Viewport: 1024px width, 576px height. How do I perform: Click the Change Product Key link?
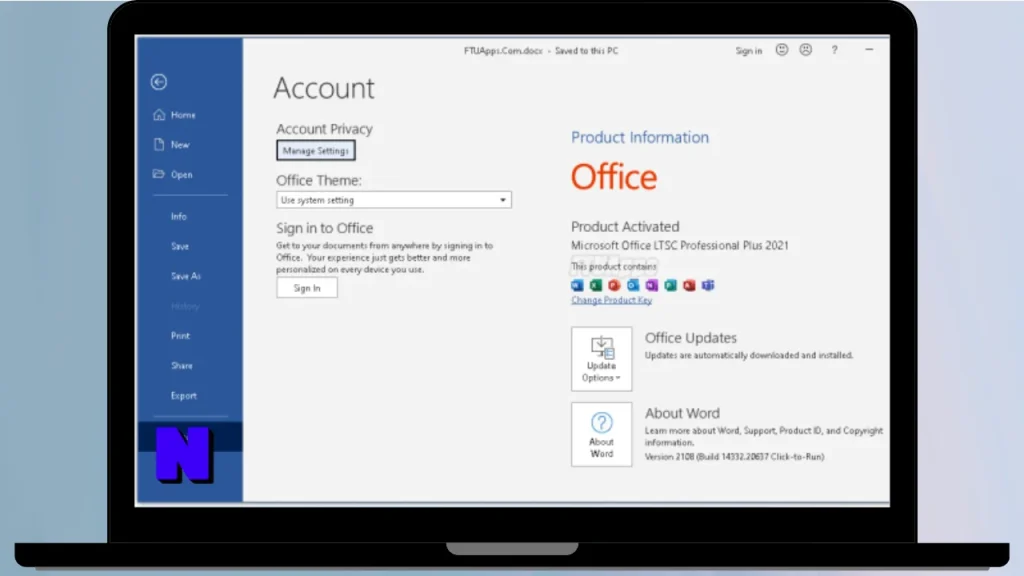612,300
